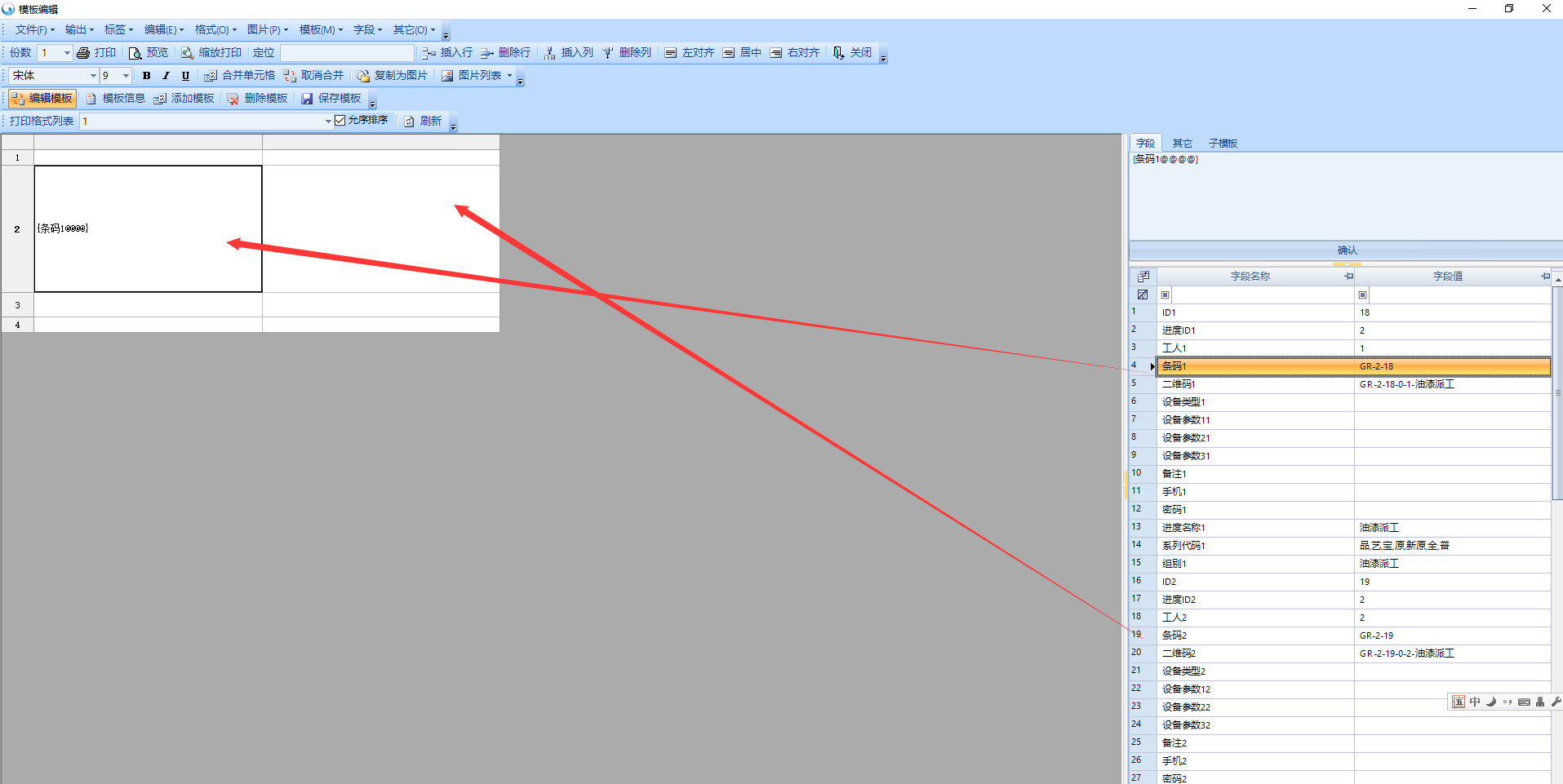The width and height of the screenshot is (1563, 784).
Task: Toggle the 允序排序 checkbox
Action: pyautogui.click(x=340, y=121)
